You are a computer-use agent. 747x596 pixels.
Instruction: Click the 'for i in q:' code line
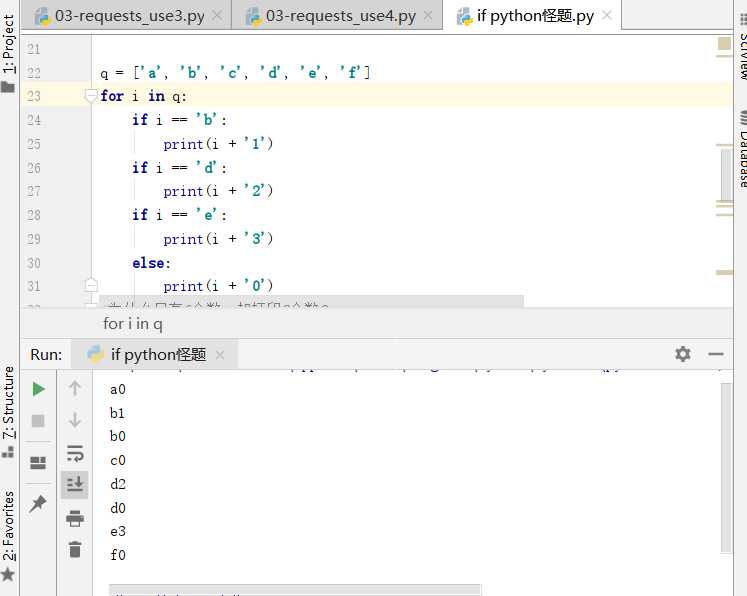click(143, 96)
